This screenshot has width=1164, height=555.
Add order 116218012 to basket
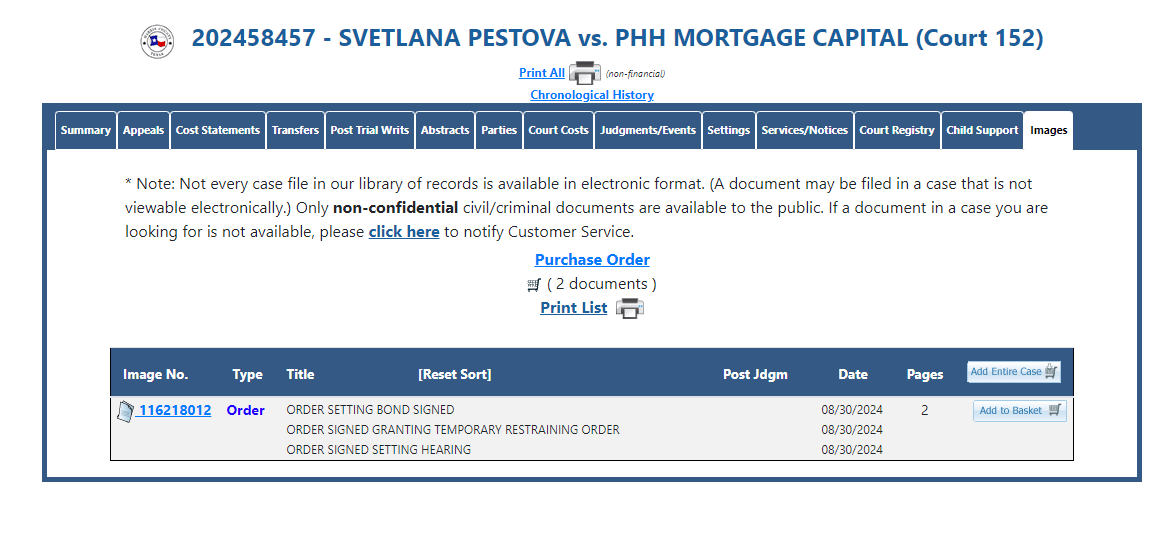pyautogui.click(x=1020, y=411)
